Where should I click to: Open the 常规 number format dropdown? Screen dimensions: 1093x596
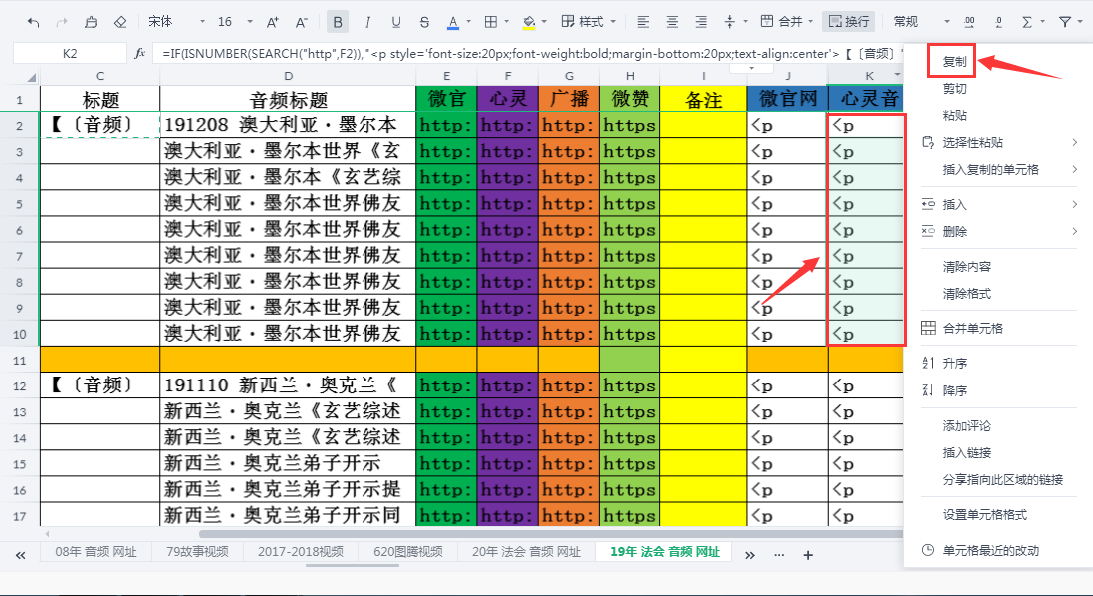tap(922, 22)
